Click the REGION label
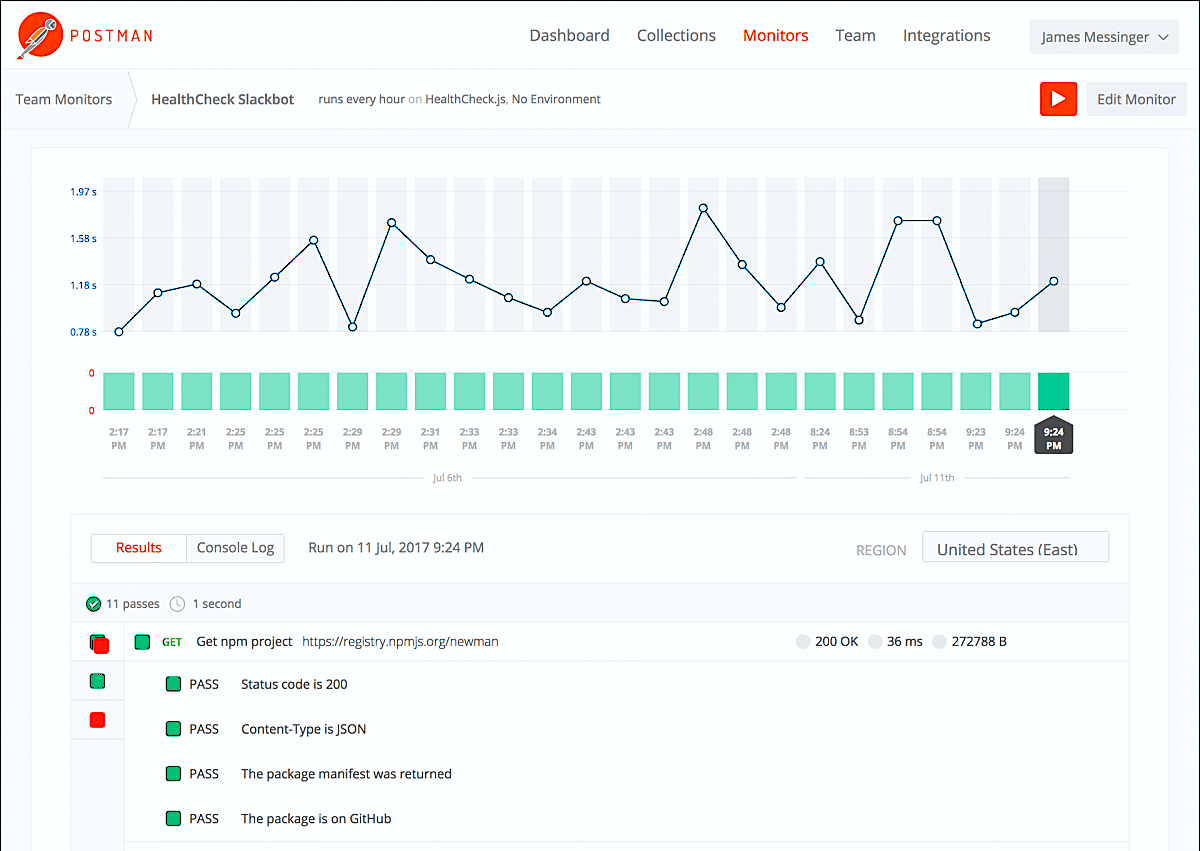This screenshot has width=1200, height=851. (x=881, y=550)
